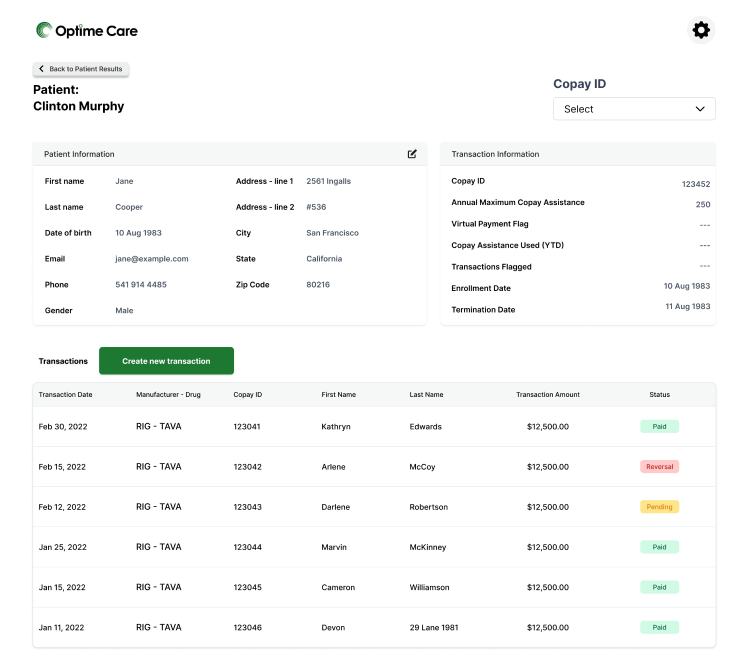Click the back arrow chevron icon
This screenshot has height=669, width=749.
tap(41, 69)
